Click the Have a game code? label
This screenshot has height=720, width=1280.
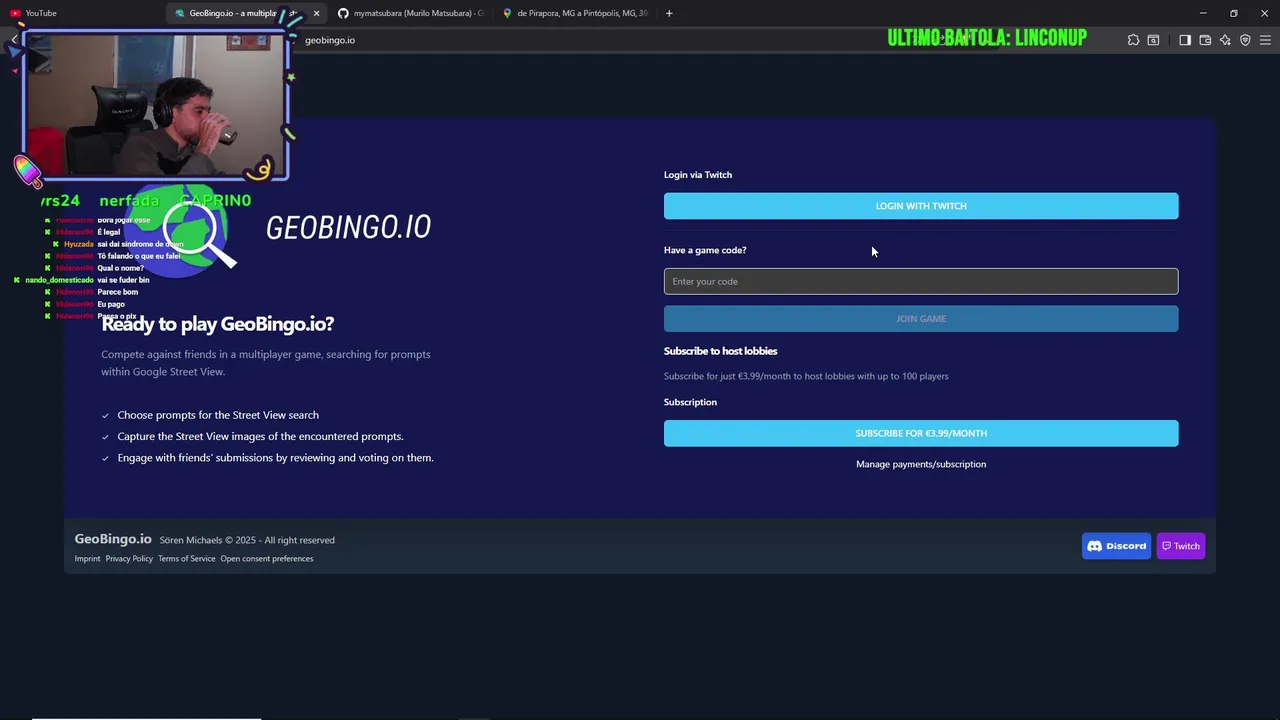(705, 250)
